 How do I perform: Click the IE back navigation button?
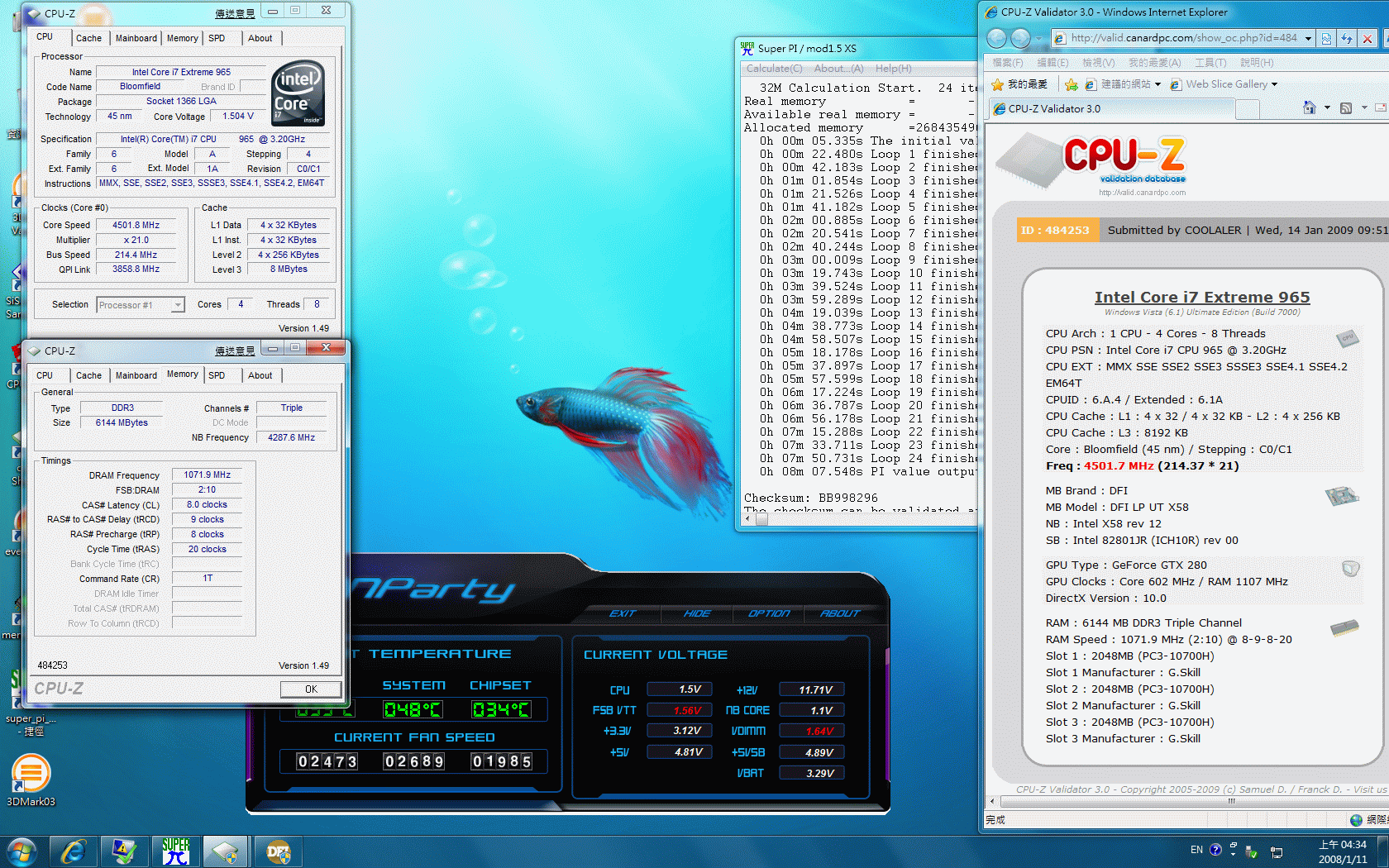coord(997,38)
